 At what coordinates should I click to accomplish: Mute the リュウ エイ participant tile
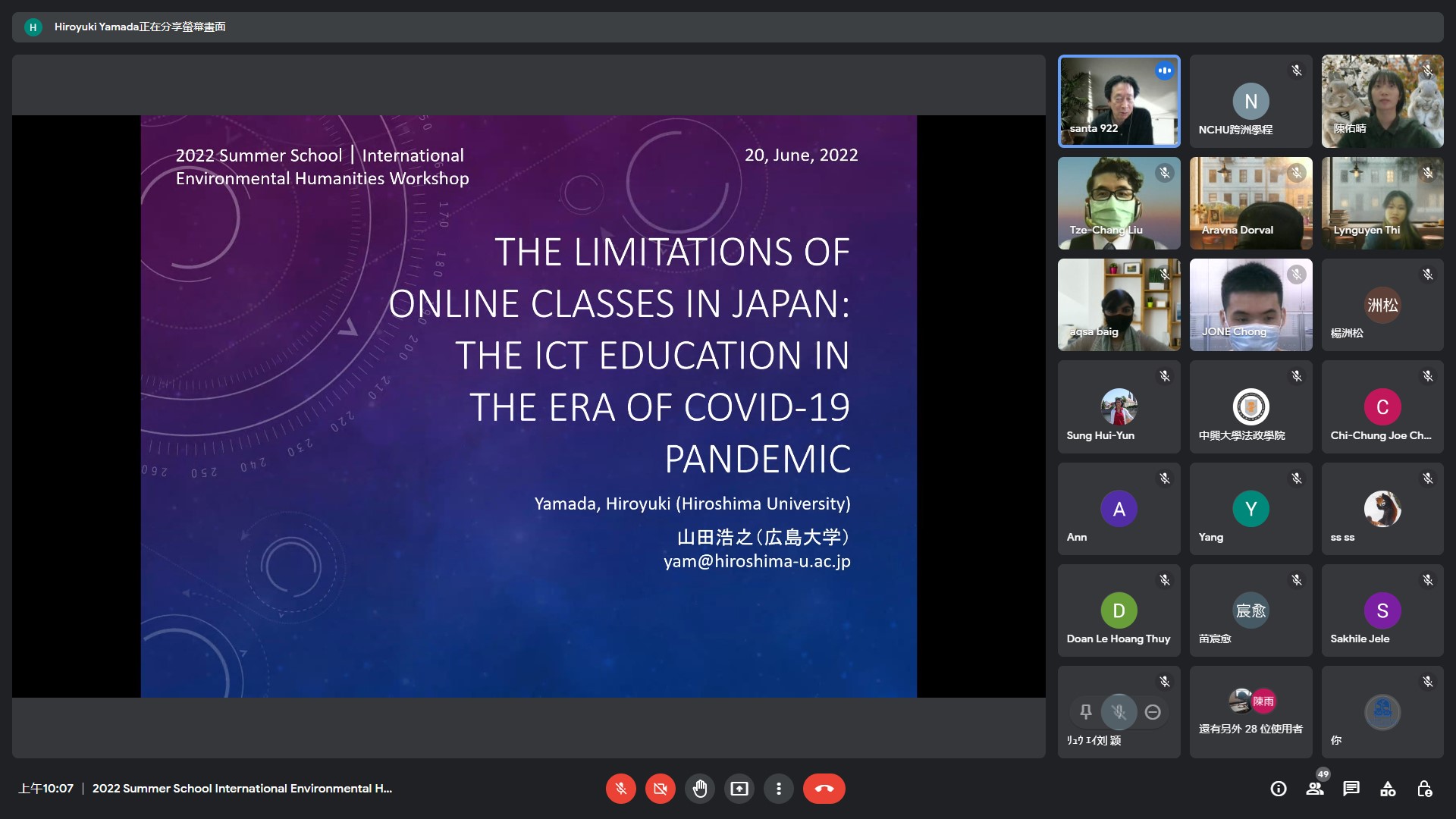(x=1119, y=712)
